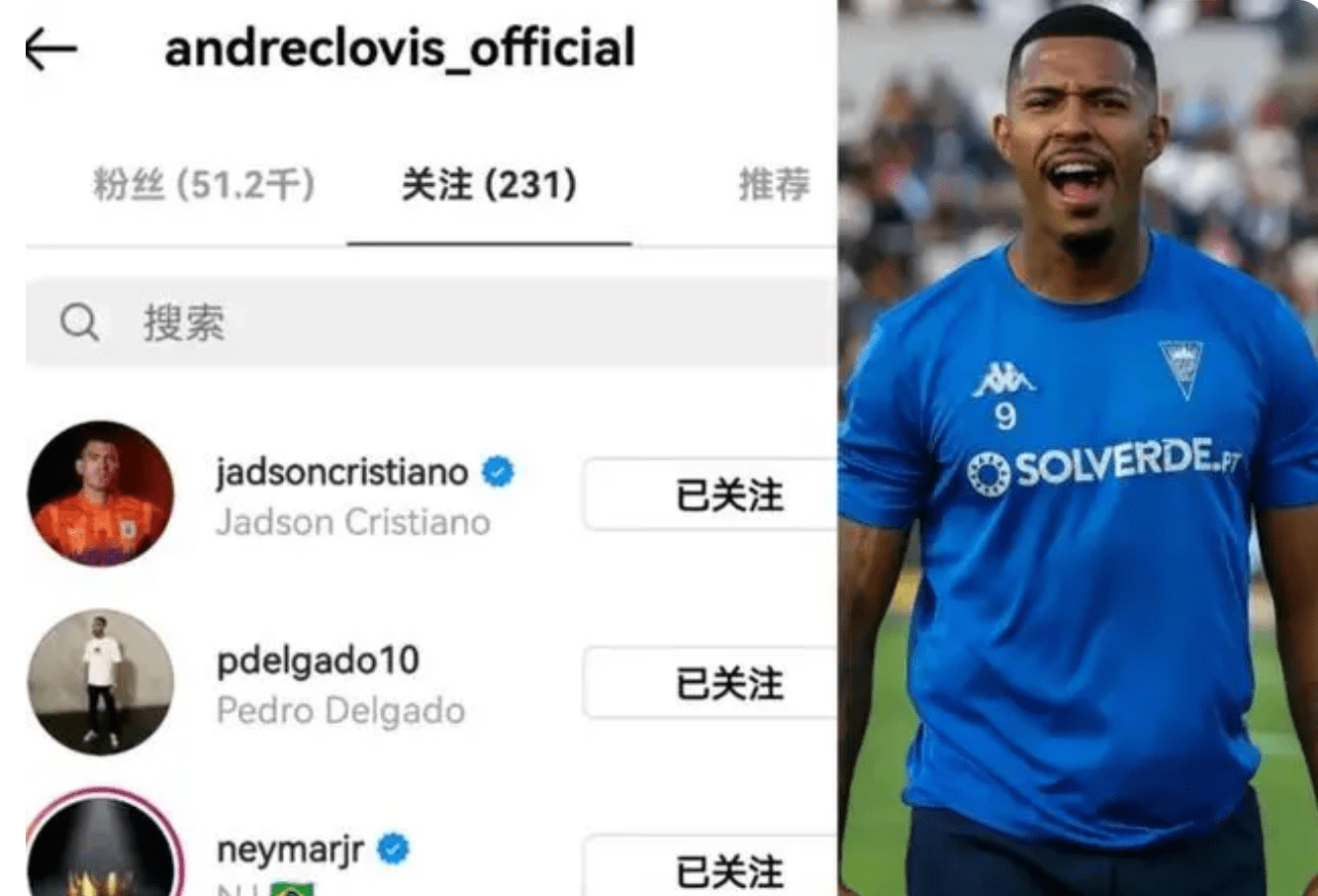Viewport: 1318px width, 896px height.
Task: Open the neymarjr username link
Action: (290, 850)
